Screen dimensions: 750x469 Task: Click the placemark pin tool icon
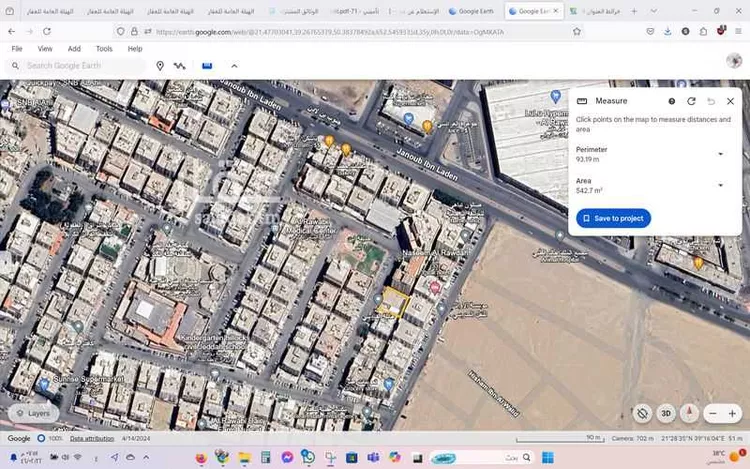click(160, 66)
